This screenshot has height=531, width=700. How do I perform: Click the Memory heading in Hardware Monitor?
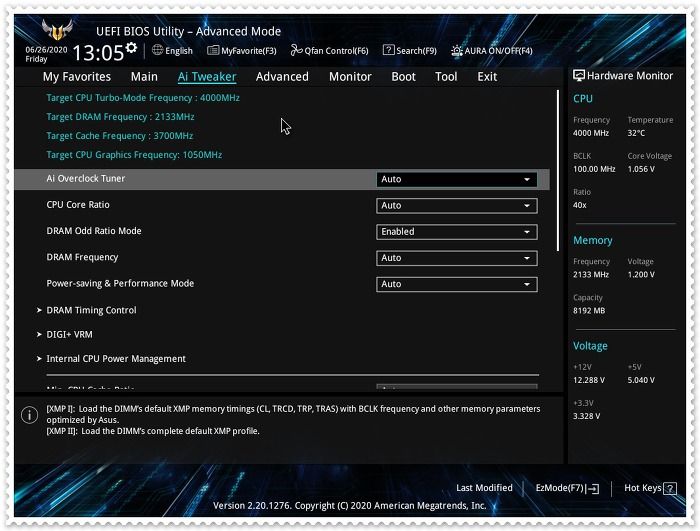point(592,241)
